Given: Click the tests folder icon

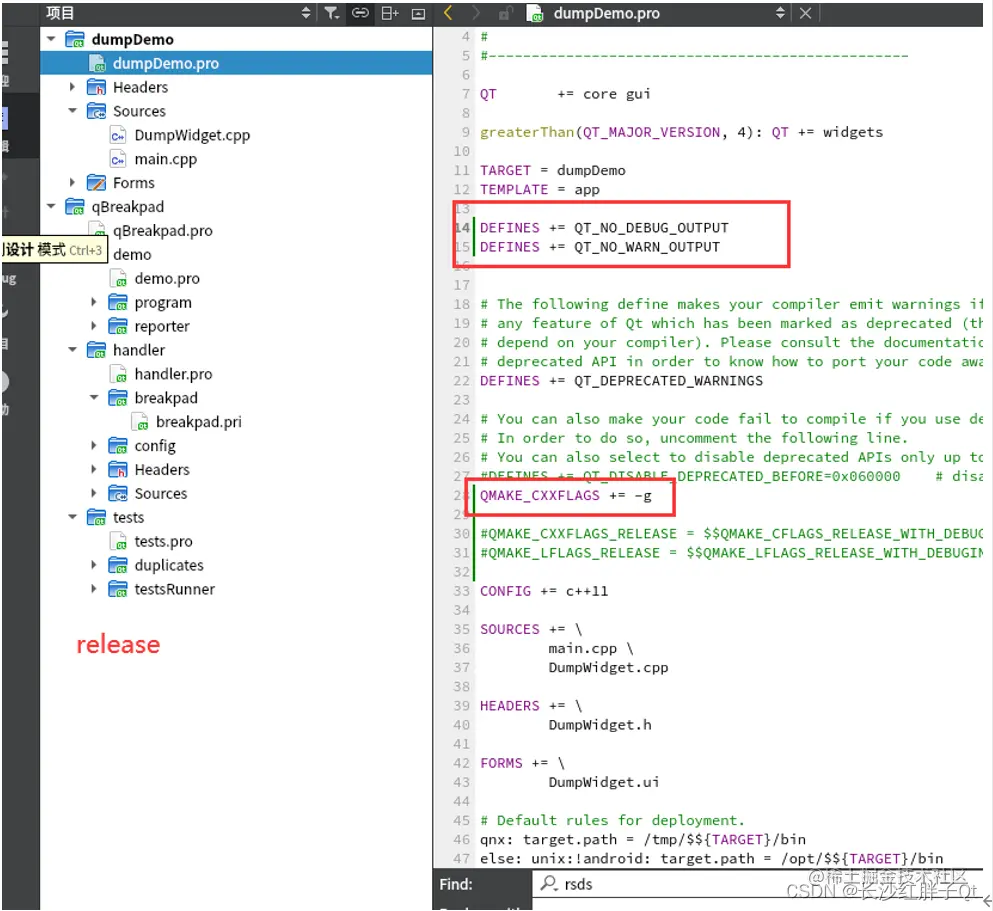Looking at the screenshot, I should click(x=96, y=517).
